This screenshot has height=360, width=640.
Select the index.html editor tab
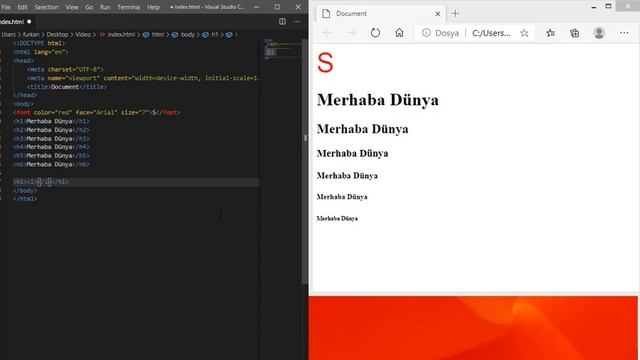(16, 22)
